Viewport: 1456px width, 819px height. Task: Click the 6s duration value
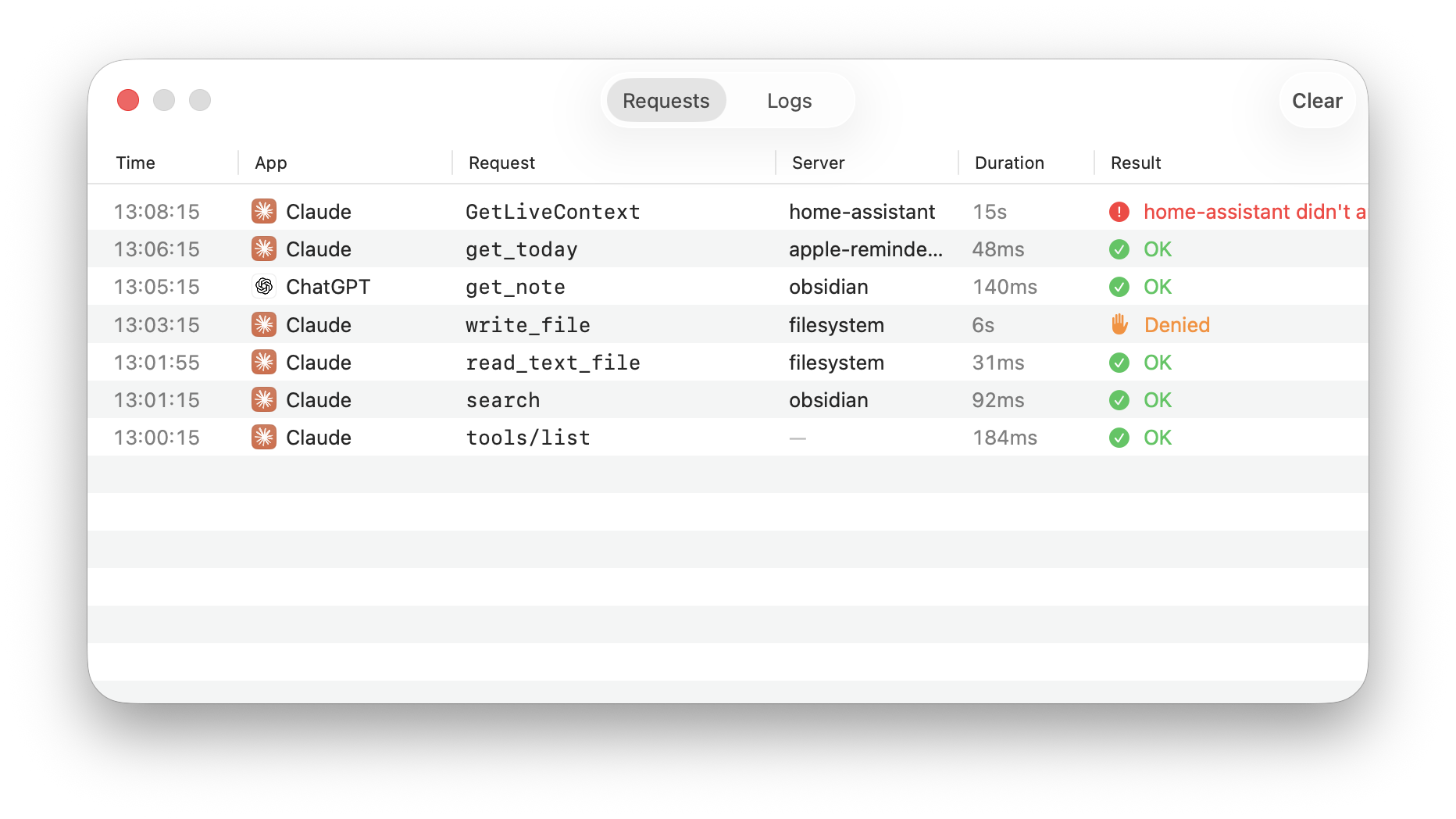point(983,325)
